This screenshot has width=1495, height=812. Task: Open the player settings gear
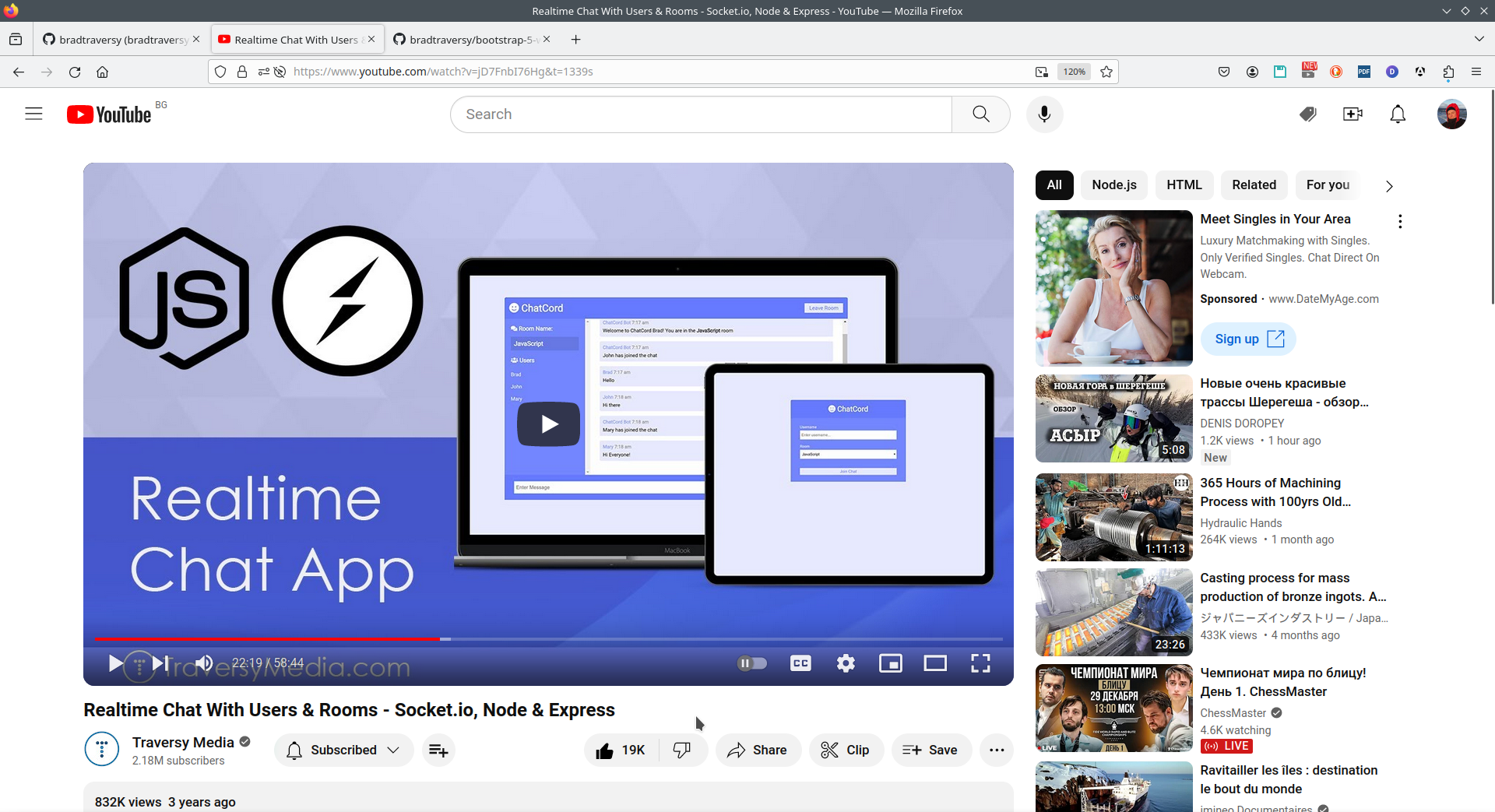846,663
